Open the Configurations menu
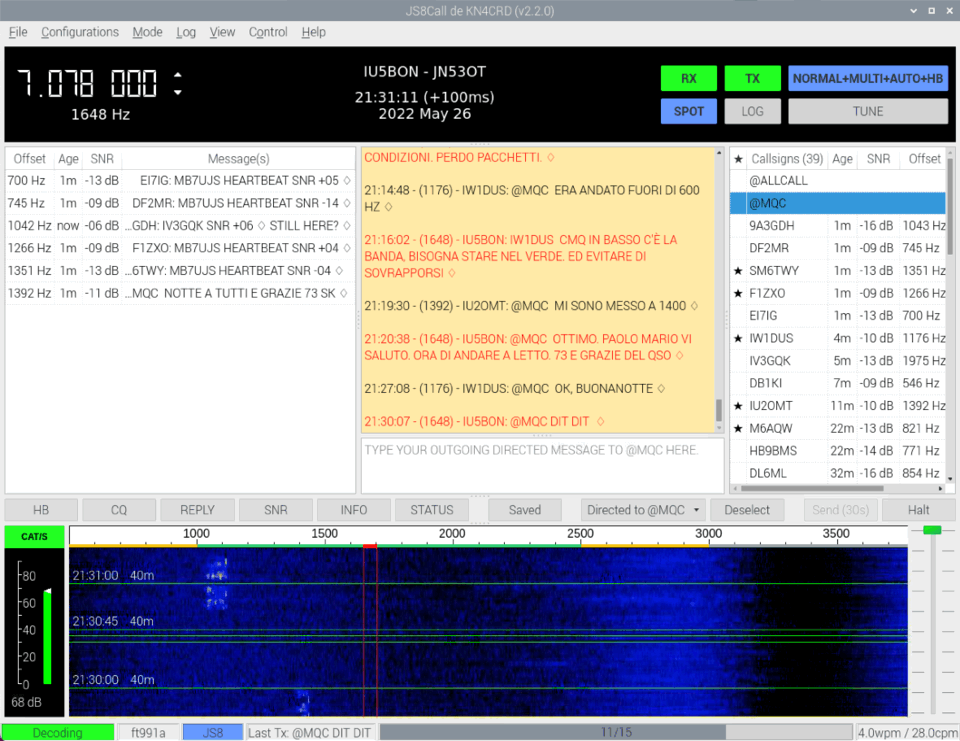960x741 pixels. pos(80,32)
